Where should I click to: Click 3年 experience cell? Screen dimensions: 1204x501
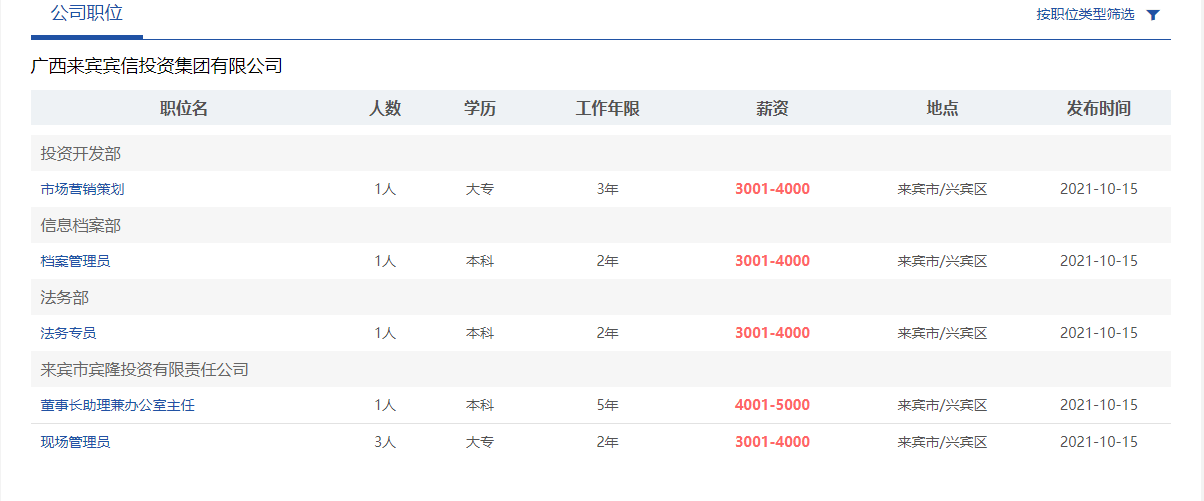[607, 189]
